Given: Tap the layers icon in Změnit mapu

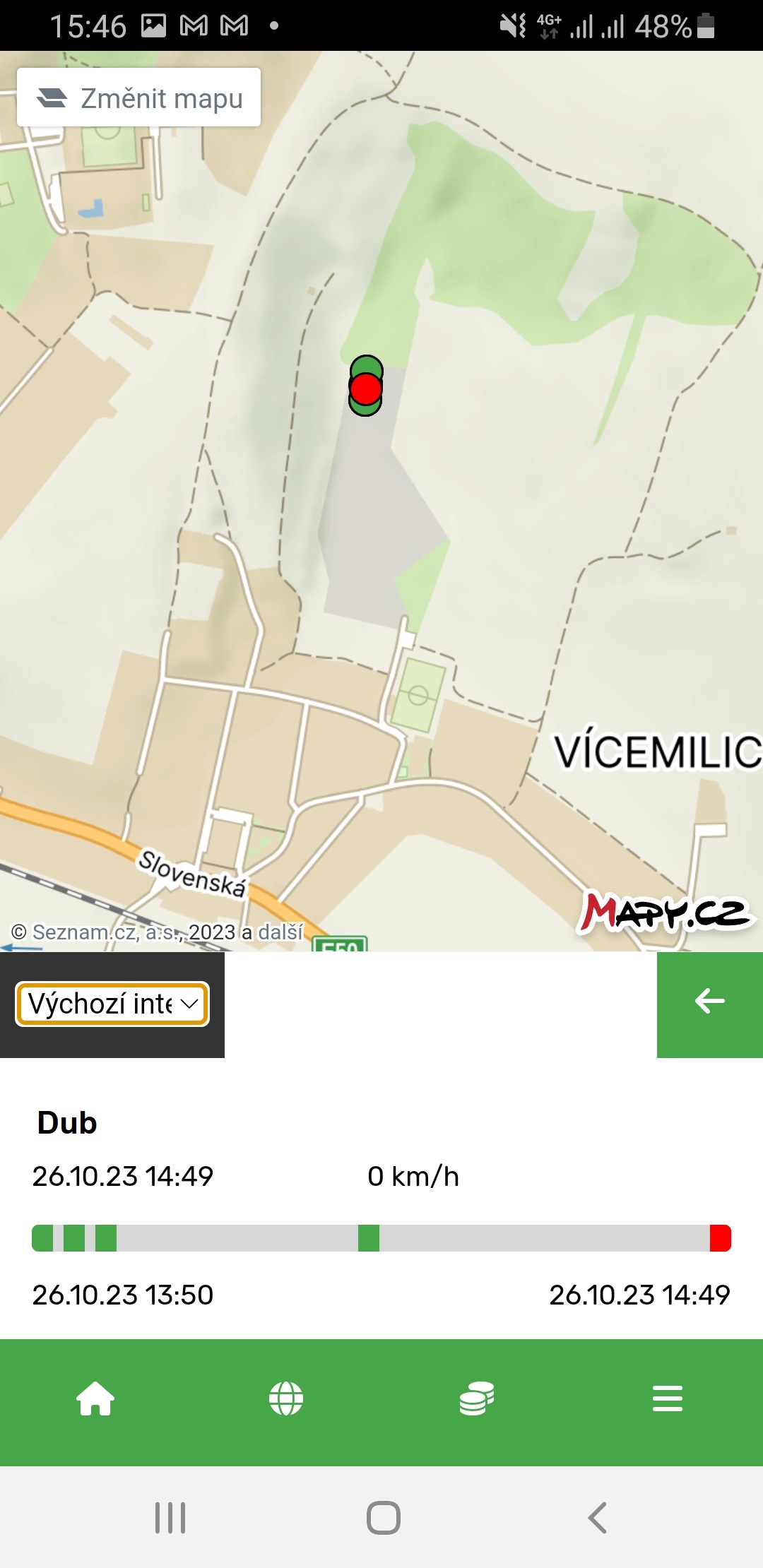Looking at the screenshot, I should pos(52,98).
